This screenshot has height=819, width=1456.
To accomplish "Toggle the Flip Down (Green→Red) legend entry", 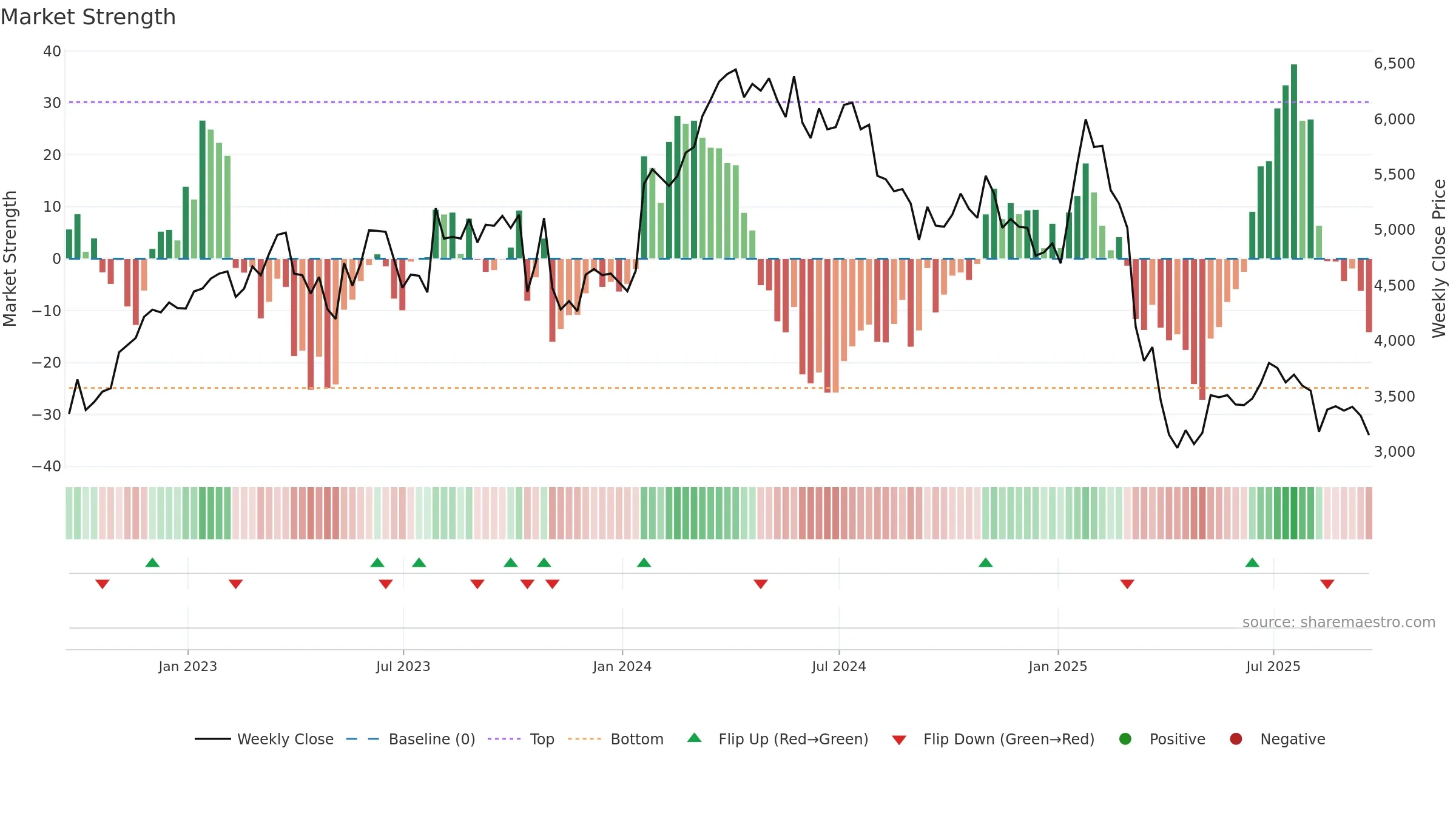I will coord(993,739).
